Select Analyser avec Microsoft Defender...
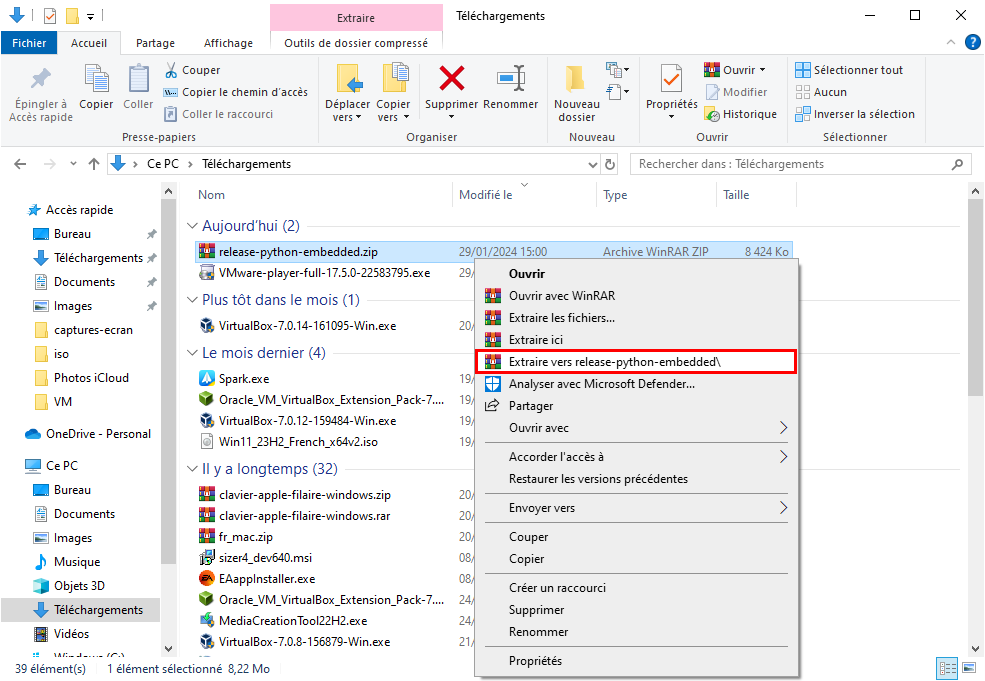This screenshot has width=985, height=681. [x=636, y=384]
